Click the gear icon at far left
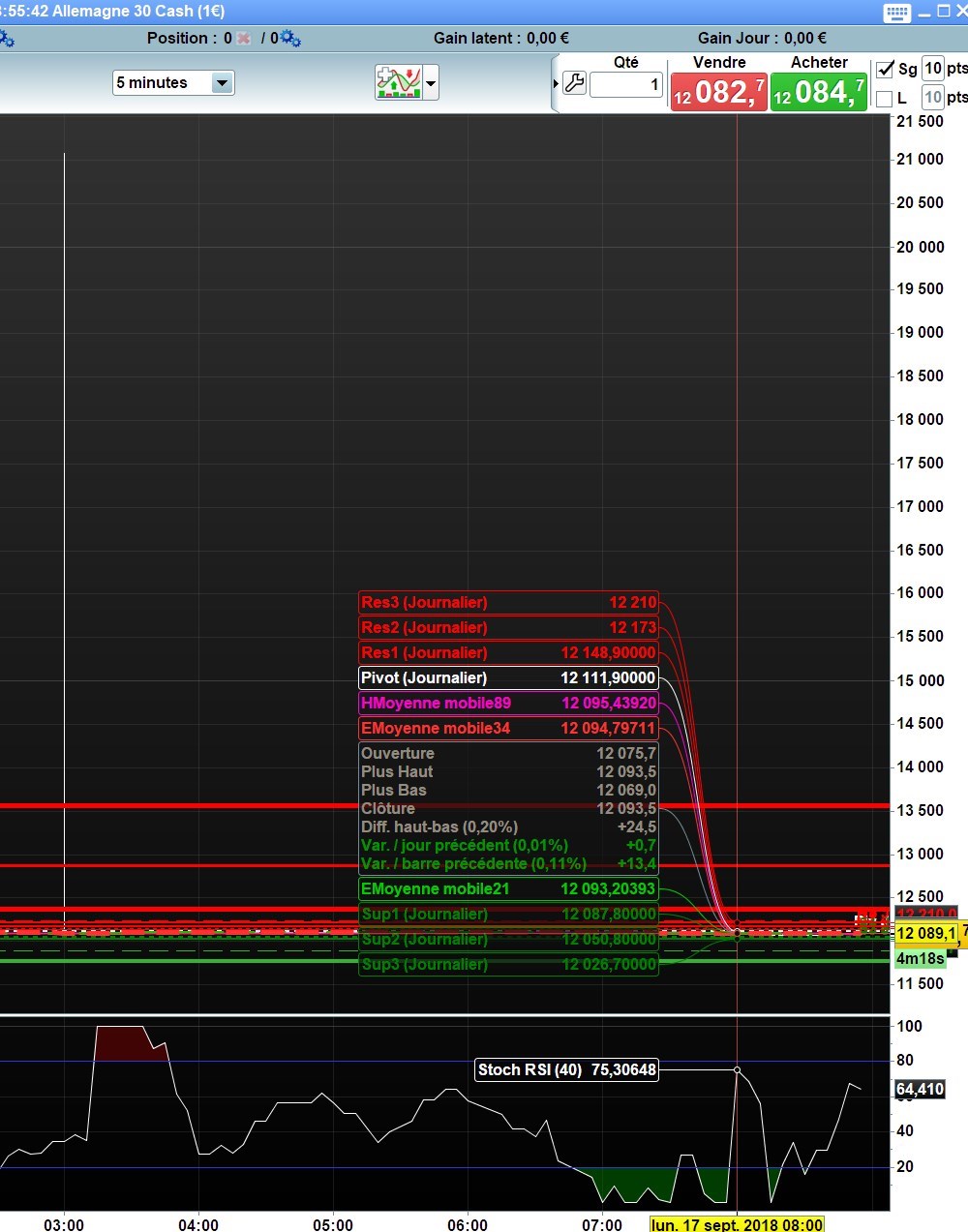This screenshot has width=968, height=1232. [6, 39]
